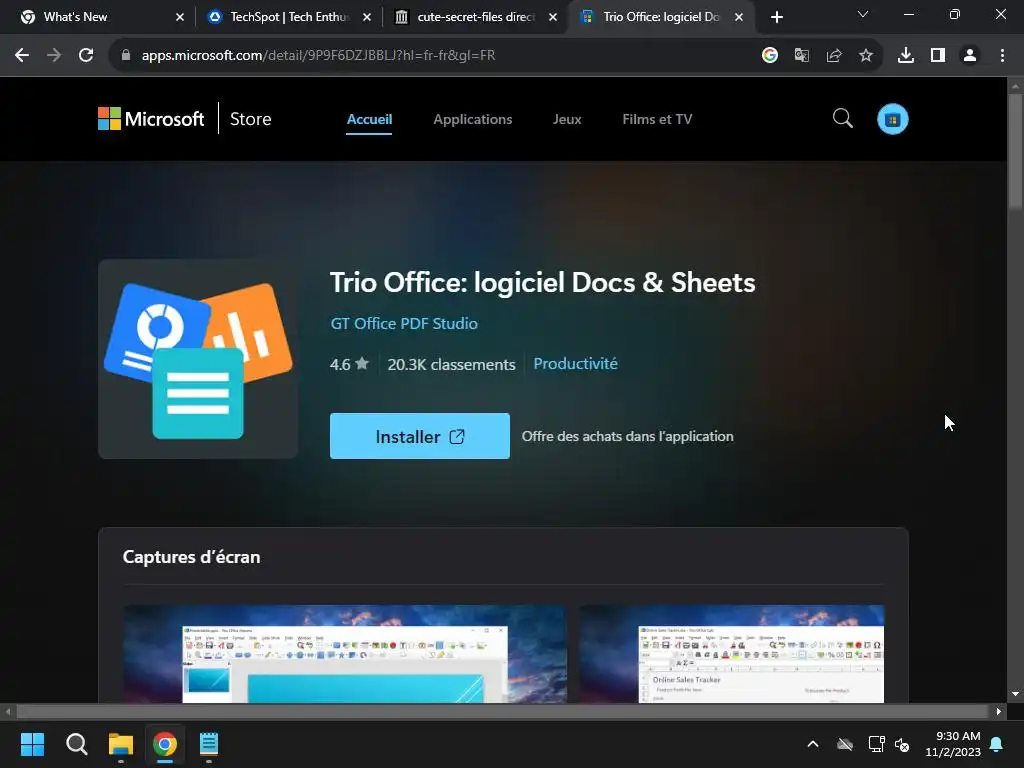
Task: Open Windows taskbar search
Action: point(76,744)
